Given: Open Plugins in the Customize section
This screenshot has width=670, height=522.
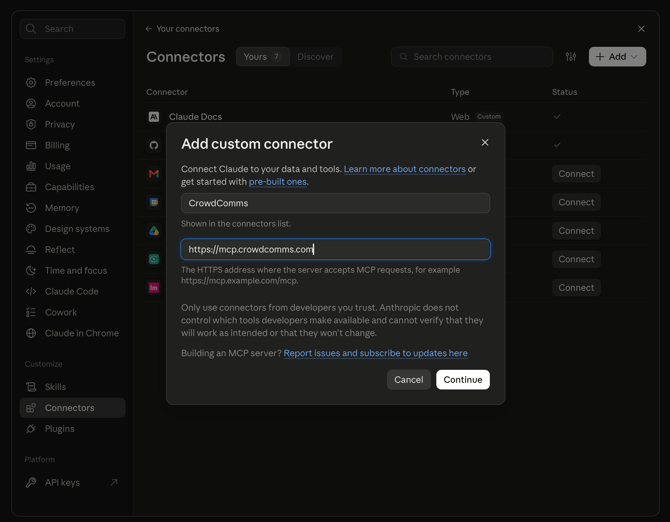Looking at the screenshot, I should (x=72, y=429).
